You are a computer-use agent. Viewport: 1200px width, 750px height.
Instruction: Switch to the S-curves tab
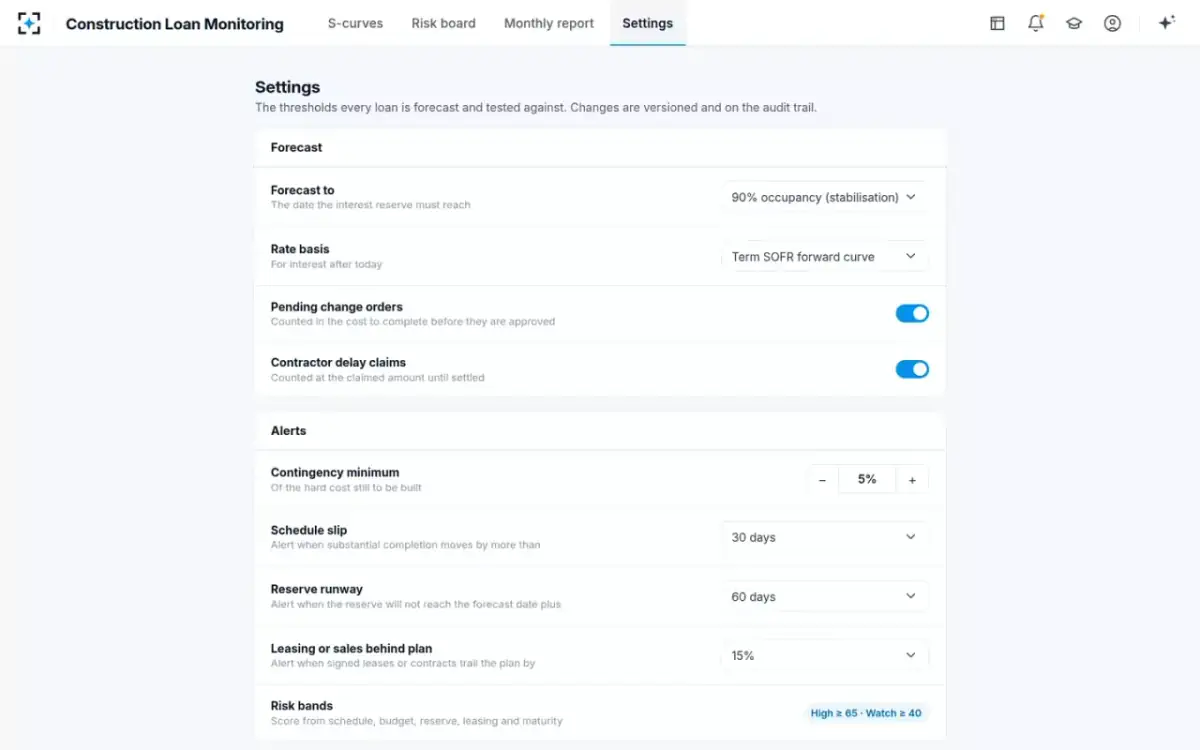coord(355,23)
